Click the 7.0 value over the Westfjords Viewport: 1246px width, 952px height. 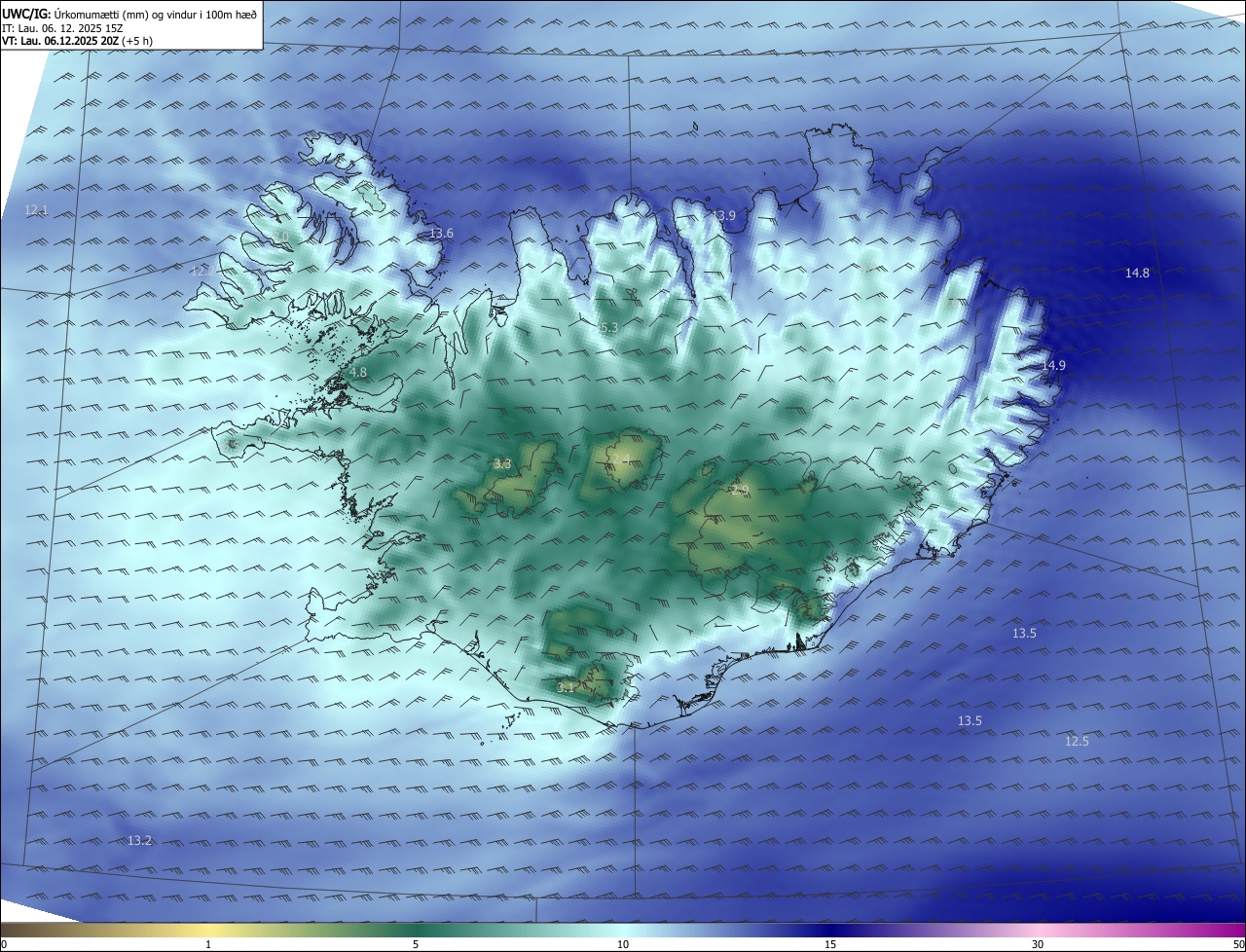(x=281, y=237)
